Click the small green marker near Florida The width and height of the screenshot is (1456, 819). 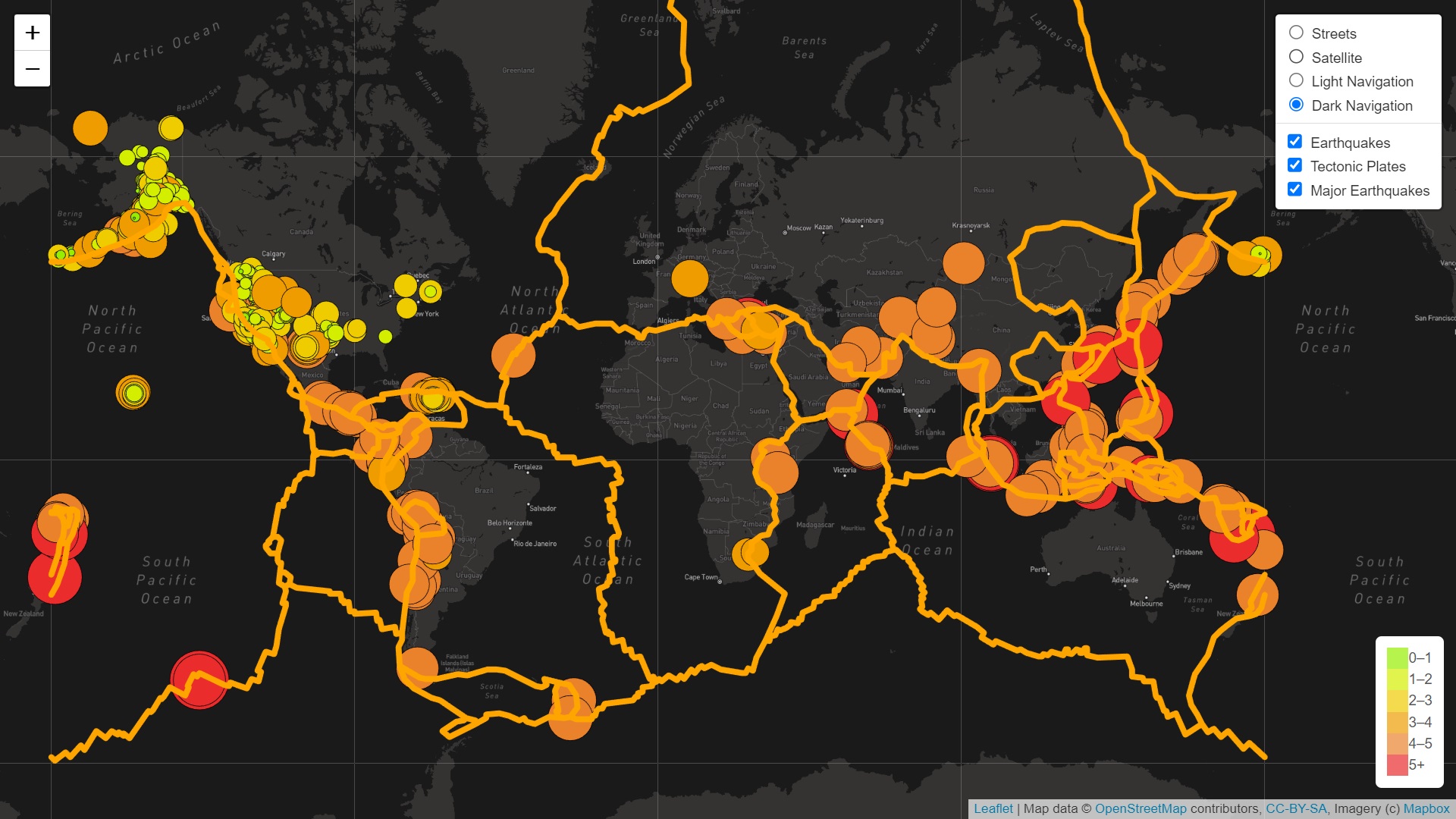385,336
